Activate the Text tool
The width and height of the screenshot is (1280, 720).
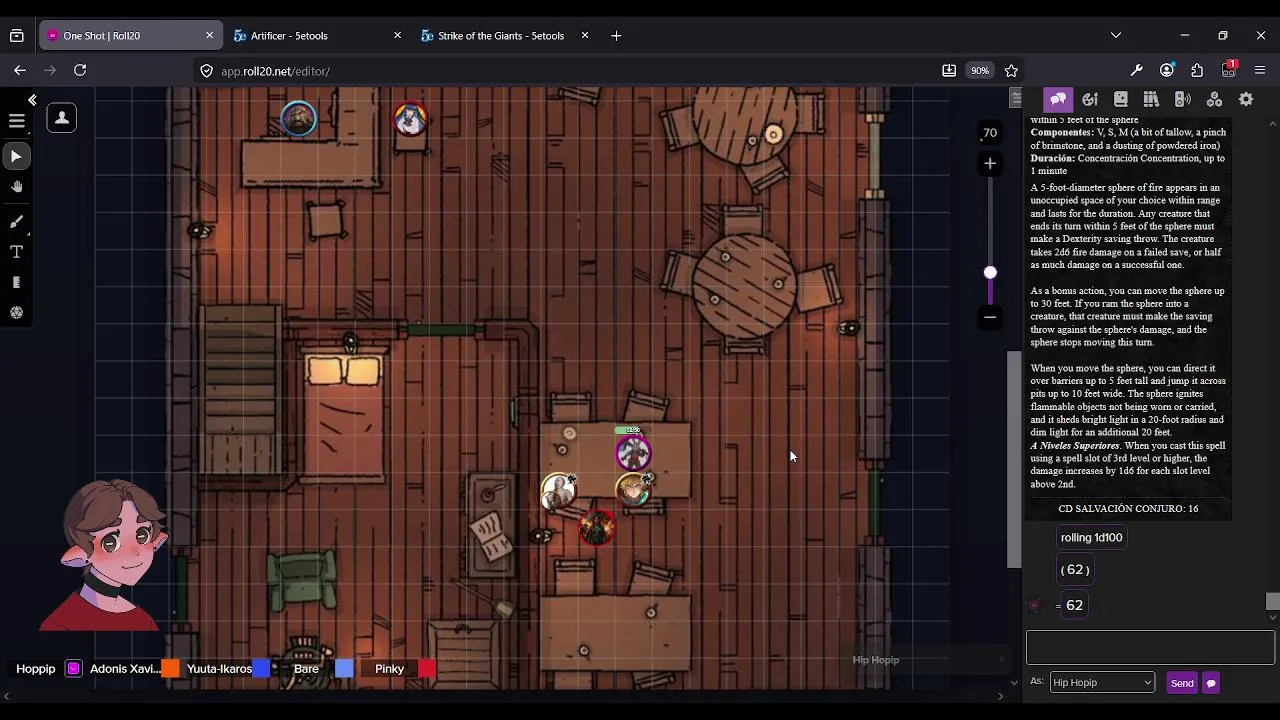(16, 252)
